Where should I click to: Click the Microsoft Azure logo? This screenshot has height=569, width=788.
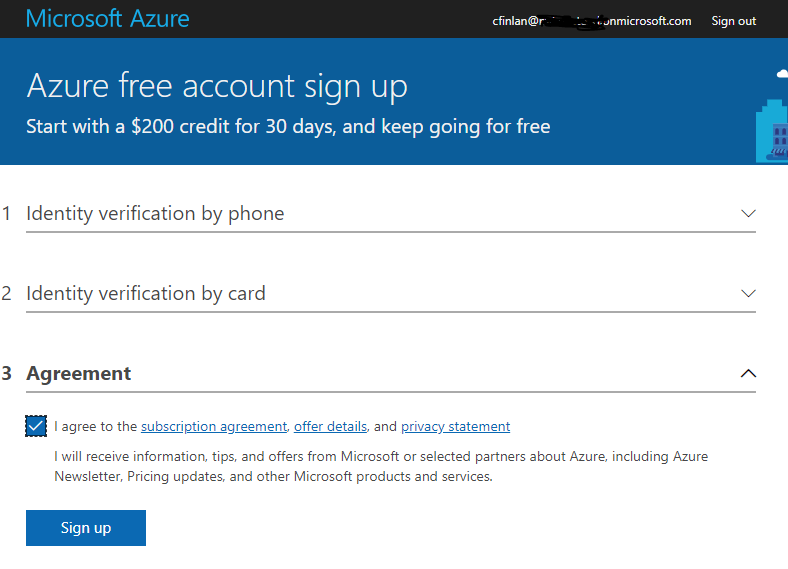click(107, 19)
